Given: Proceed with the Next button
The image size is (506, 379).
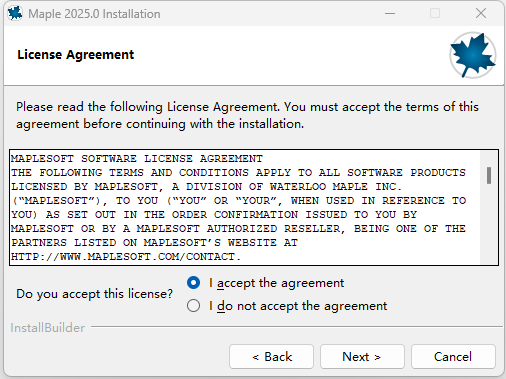Looking at the screenshot, I should 362,357.
